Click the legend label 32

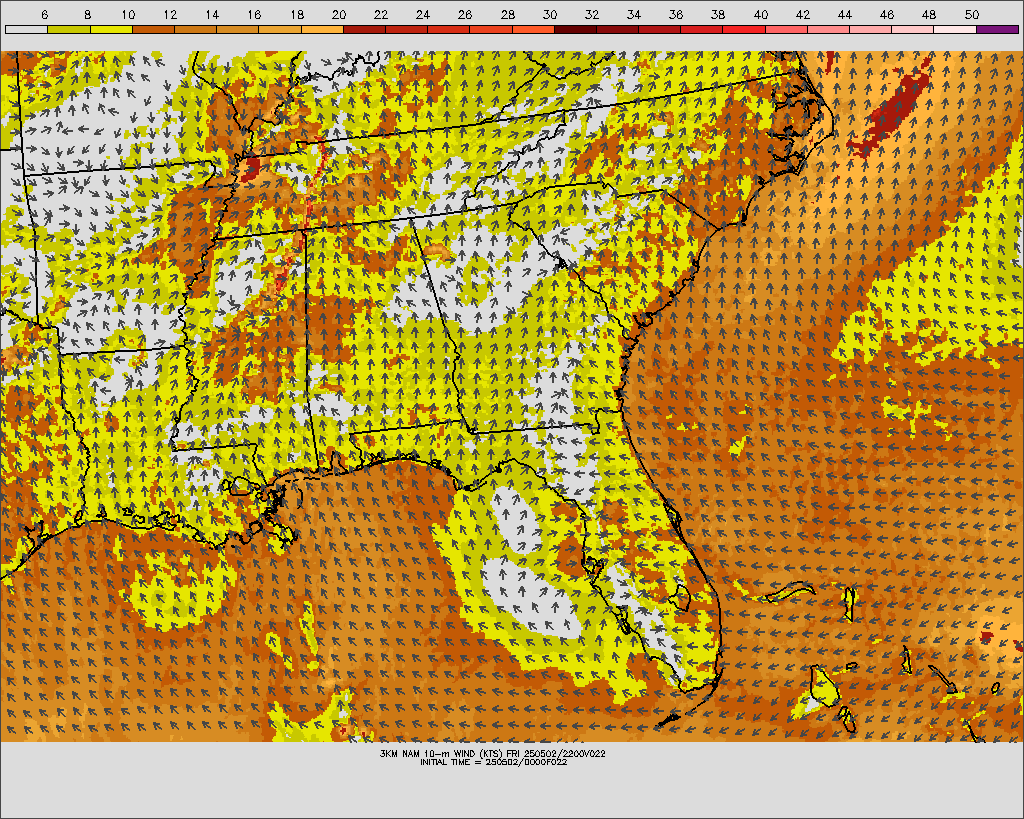[x=592, y=14]
